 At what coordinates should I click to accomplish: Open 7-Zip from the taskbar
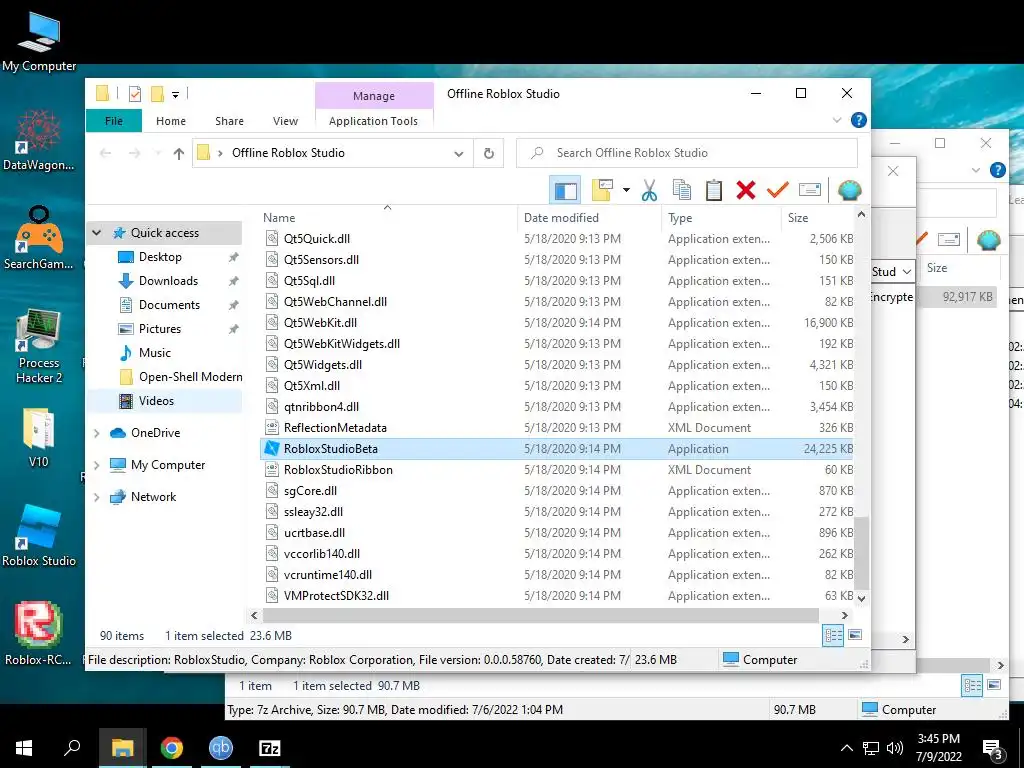270,748
